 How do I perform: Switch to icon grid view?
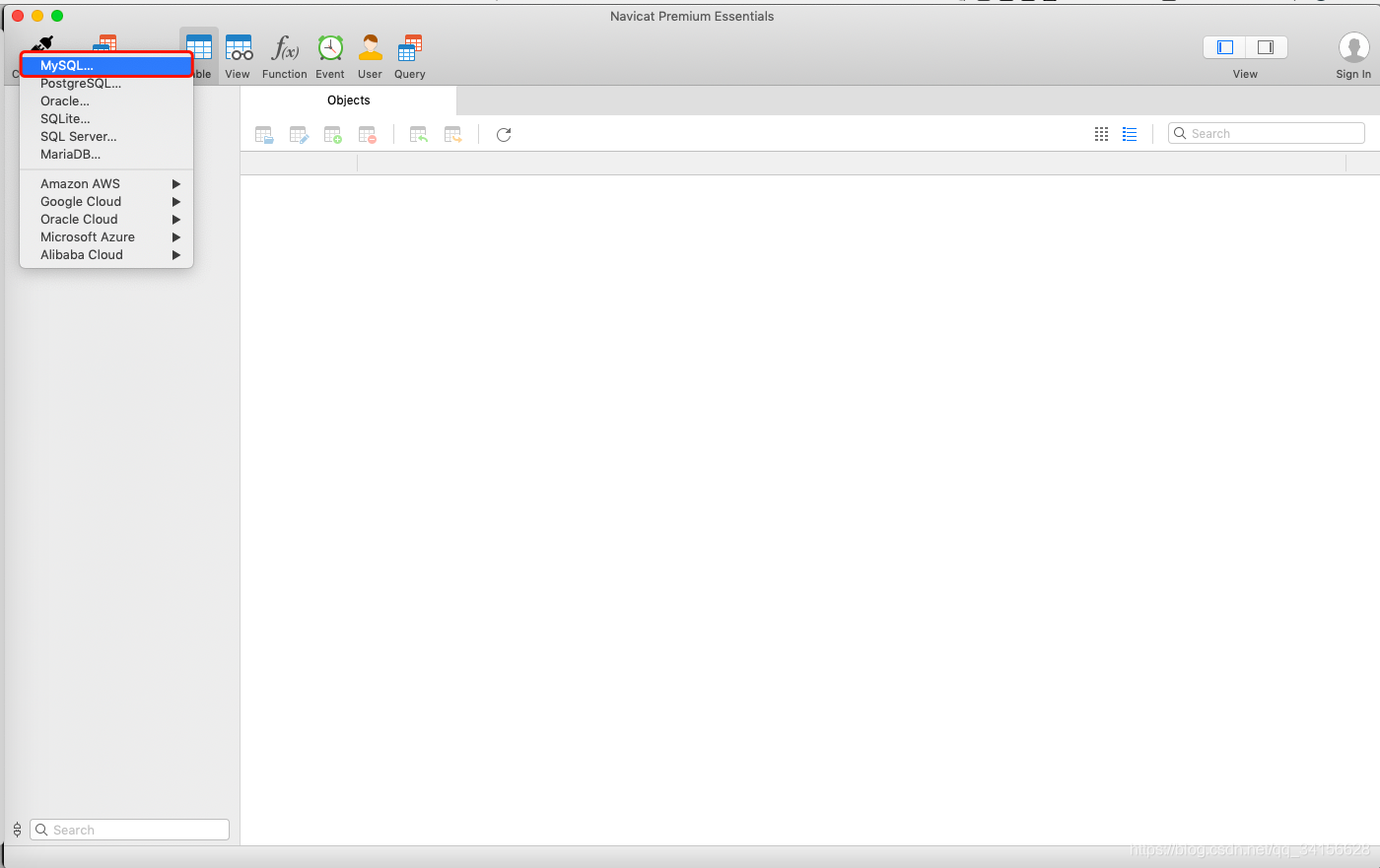click(x=1102, y=134)
